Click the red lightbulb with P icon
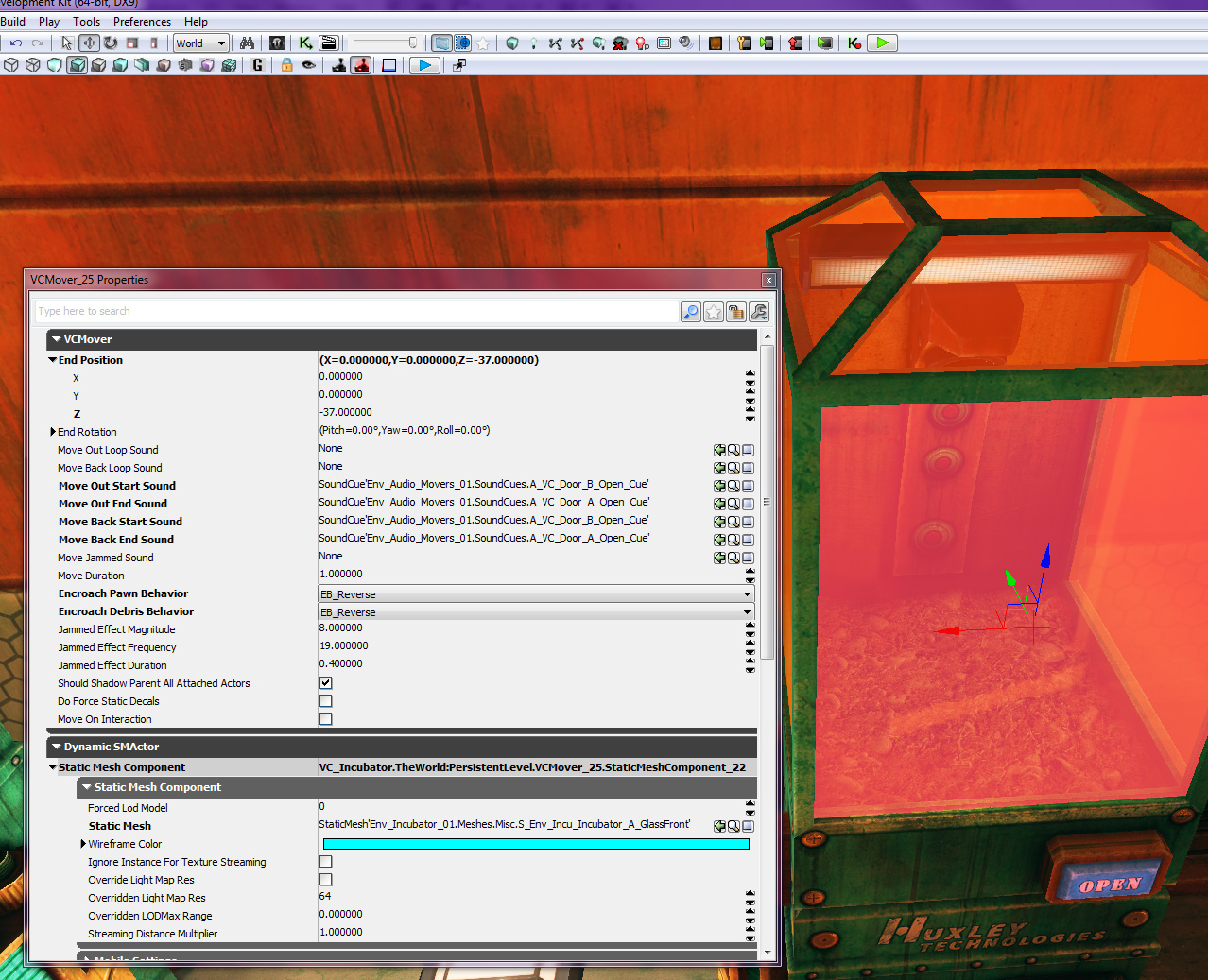The width and height of the screenshot is (1208, 980). click(642, 43)
